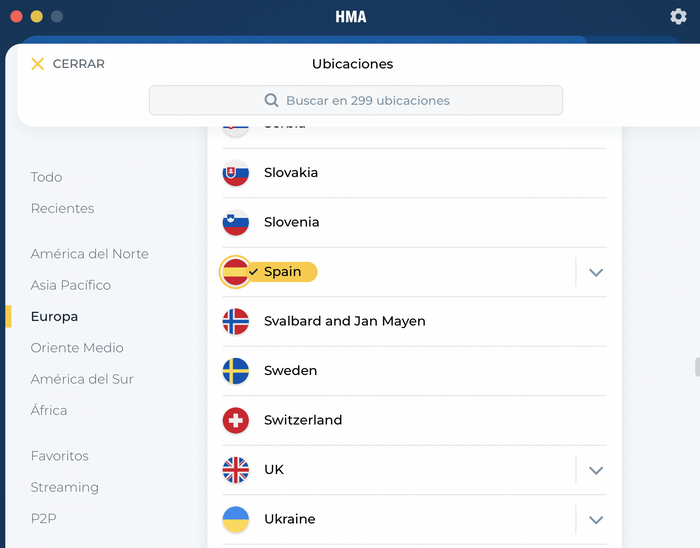700x548 pixels.
Task: Click the Ukraine flag icon
Action: [x=236, y=519]
